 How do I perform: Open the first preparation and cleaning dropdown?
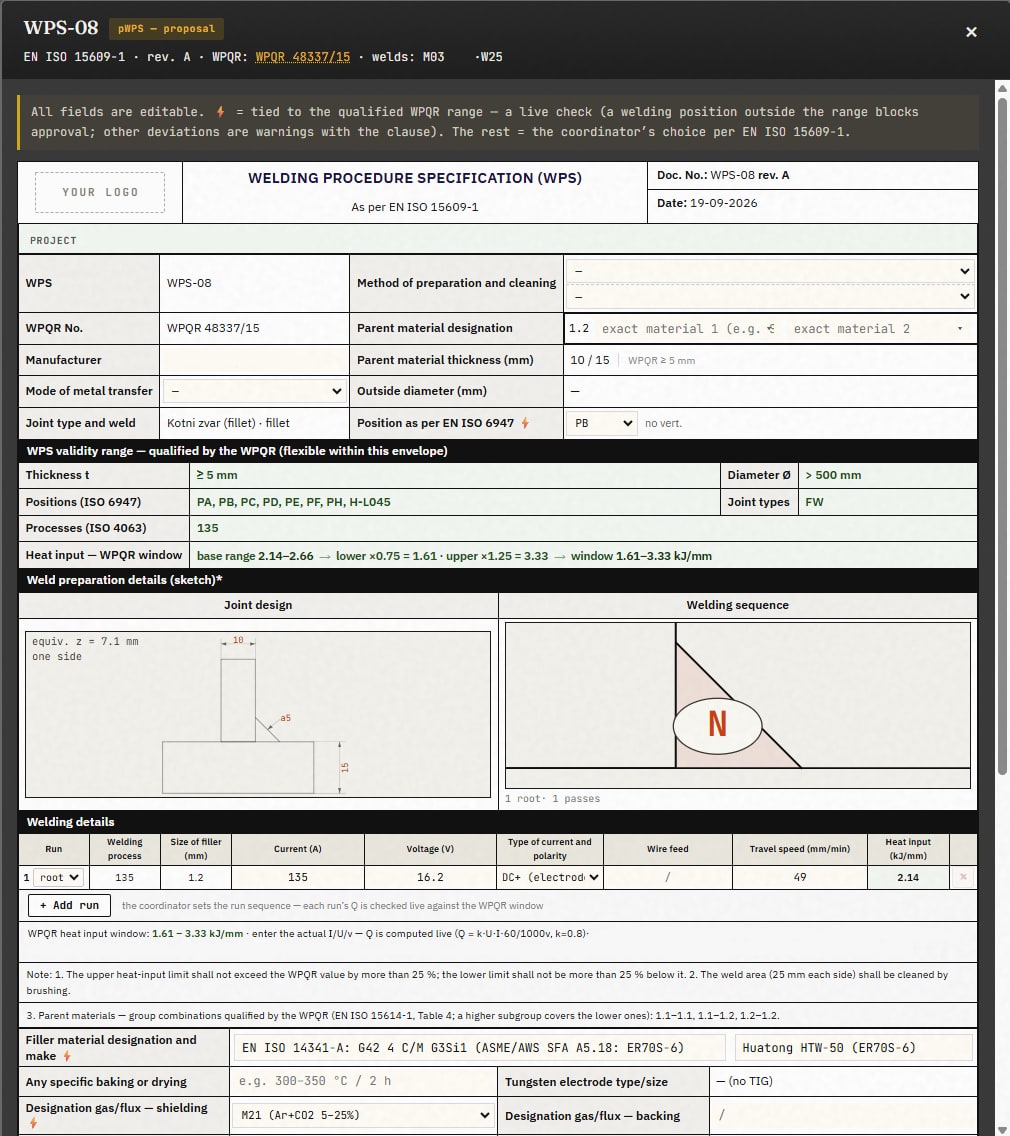click(x=771, y=271)
